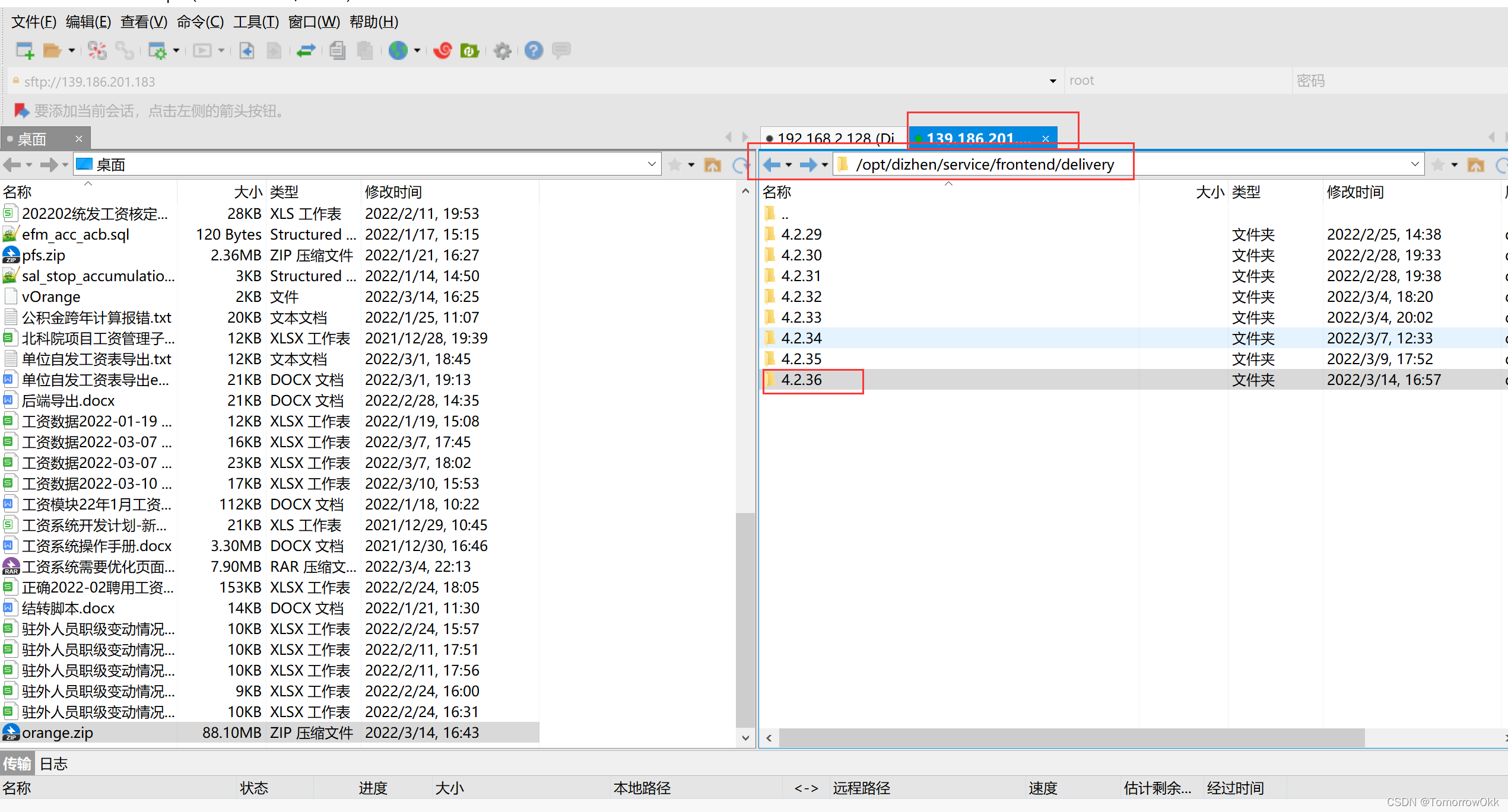The image size is (1508, 812).
Task: Click the new session icon
Action: pyautogui.click(x=24, y=50)
